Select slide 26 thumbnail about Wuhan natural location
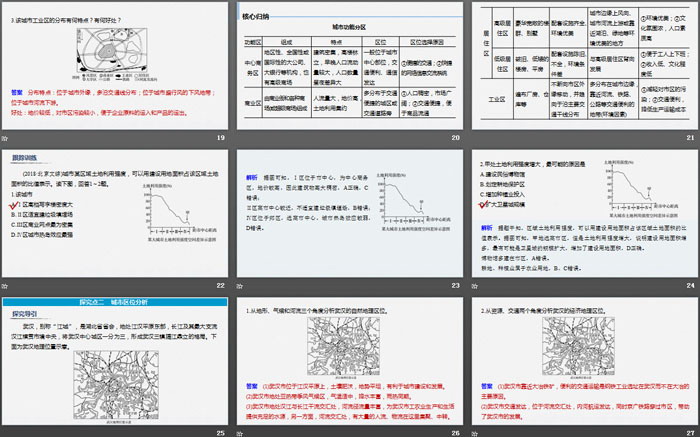The width and height of the screenshot is (700, 437). (350, 361)
